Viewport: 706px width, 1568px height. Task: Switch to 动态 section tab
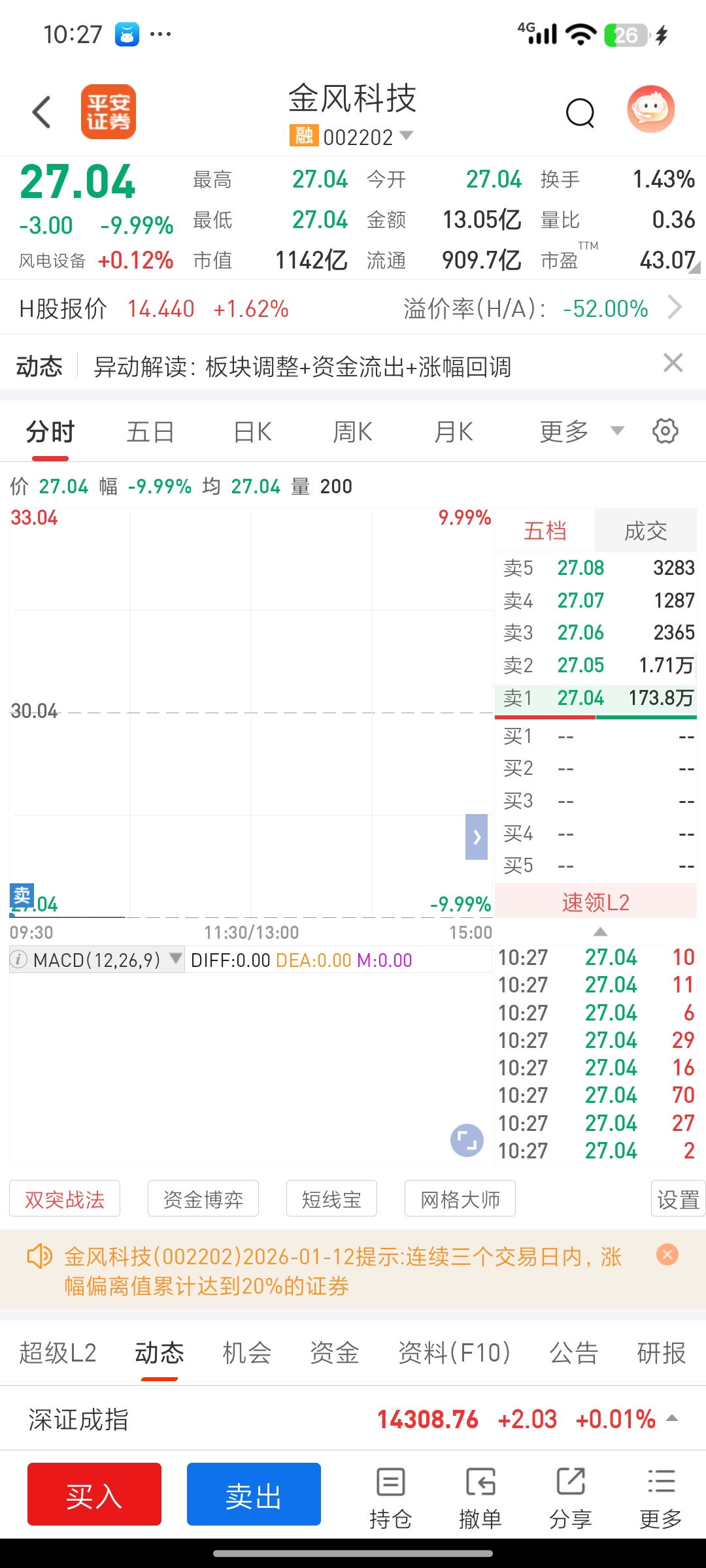pyautogui.click(x=160, y=1352)
